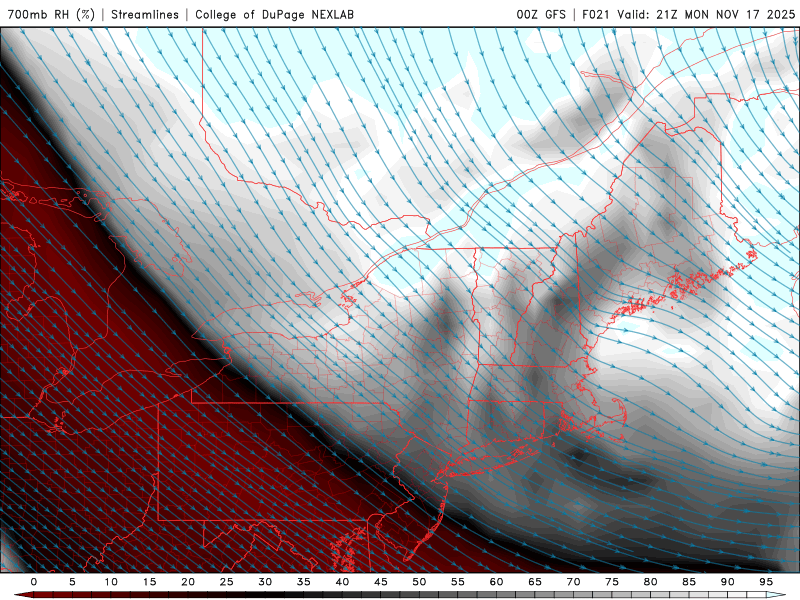Click the 'F021' forecast hour text
The width and height of the screenshot is (800, 600).
click(x=596, y=14)
